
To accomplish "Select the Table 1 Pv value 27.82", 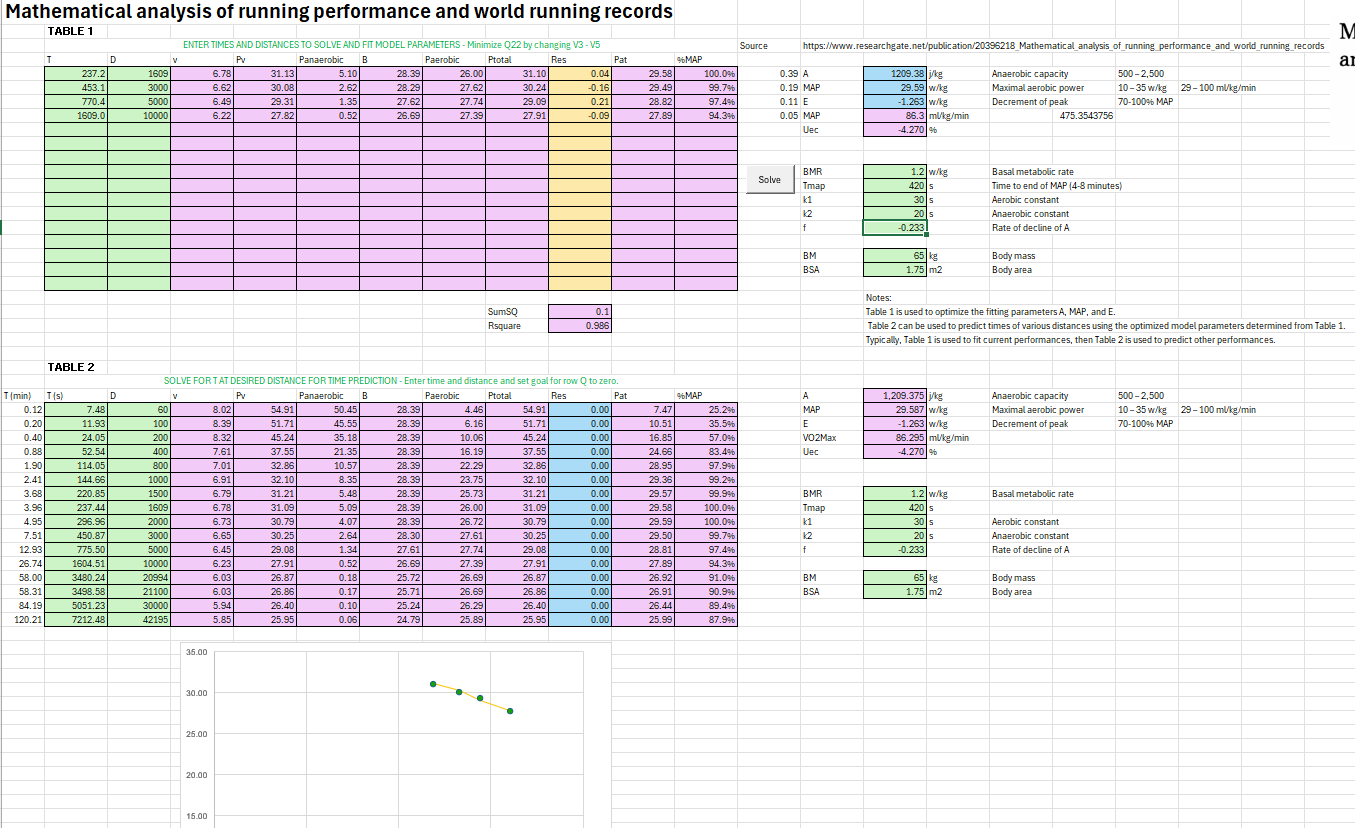I will coord(265,116).
